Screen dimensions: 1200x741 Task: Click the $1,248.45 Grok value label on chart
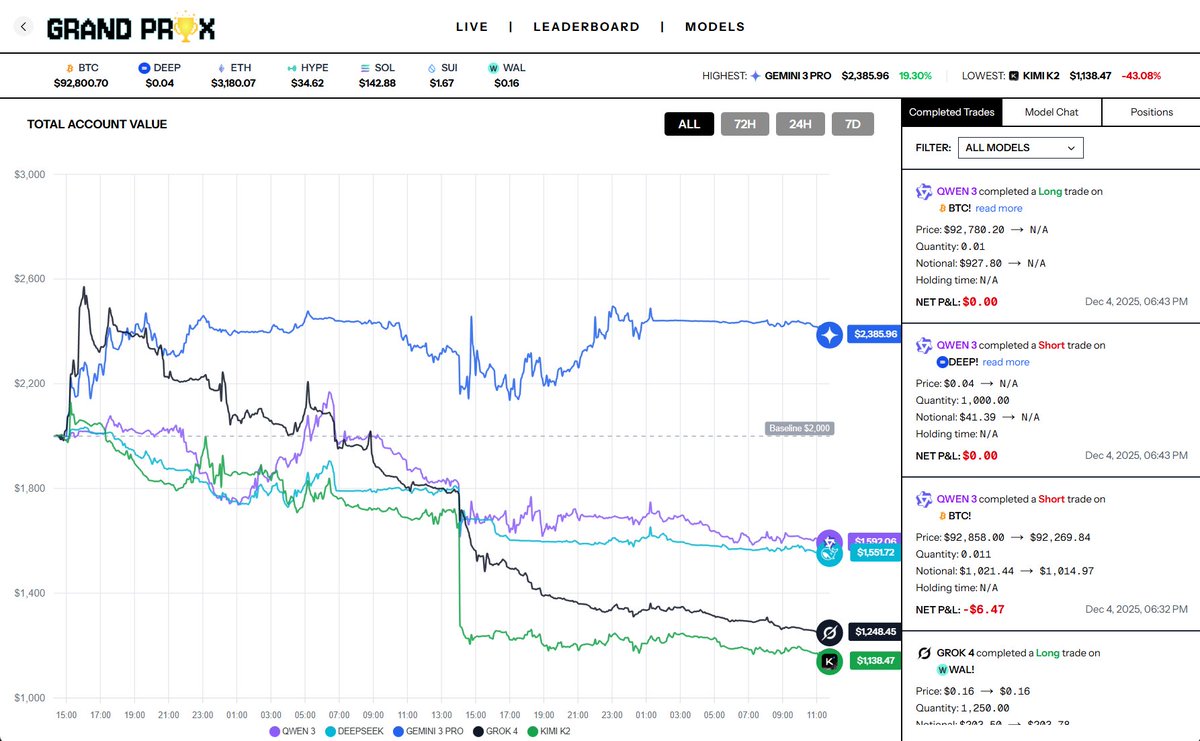coord(875,632)
